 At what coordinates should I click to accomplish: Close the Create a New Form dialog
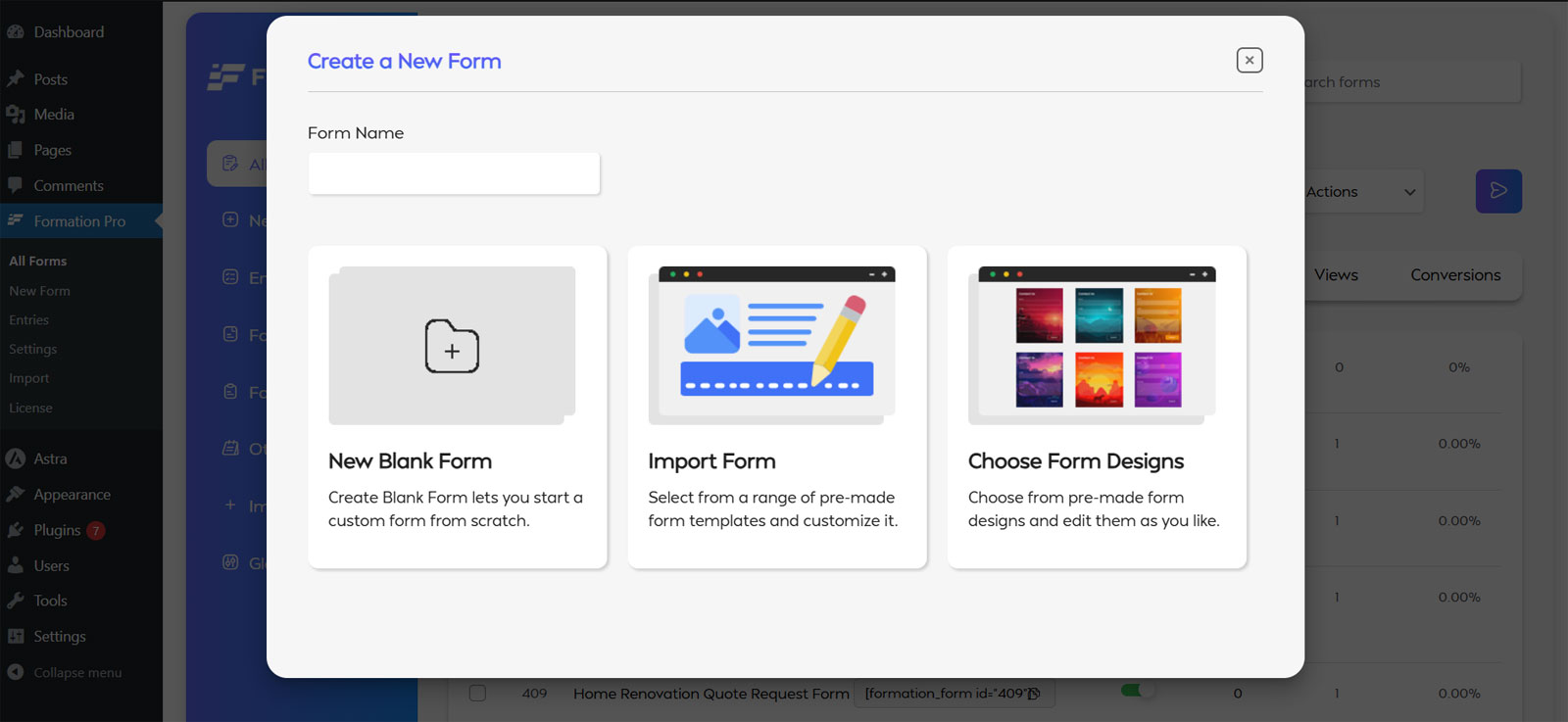[x=1249, y=60]
